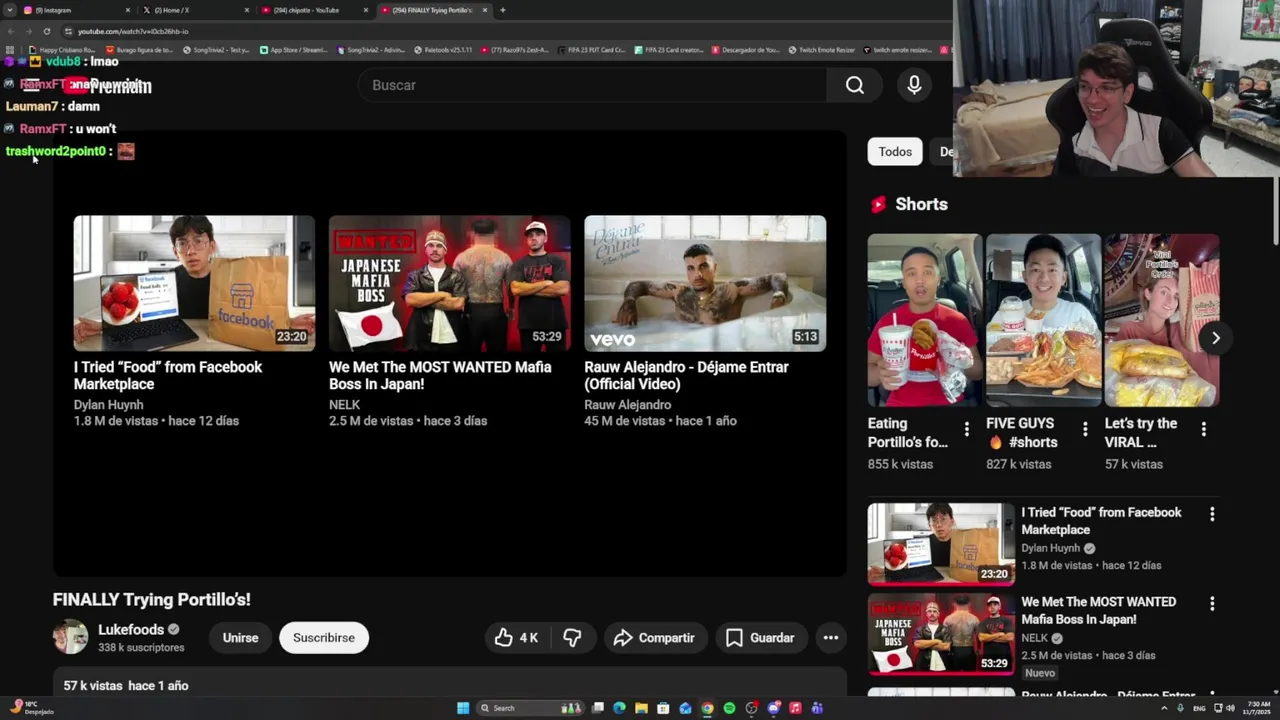Click the Suscribirse button
This screenshot has height=720, width=1280.
(x=324, y=637)
